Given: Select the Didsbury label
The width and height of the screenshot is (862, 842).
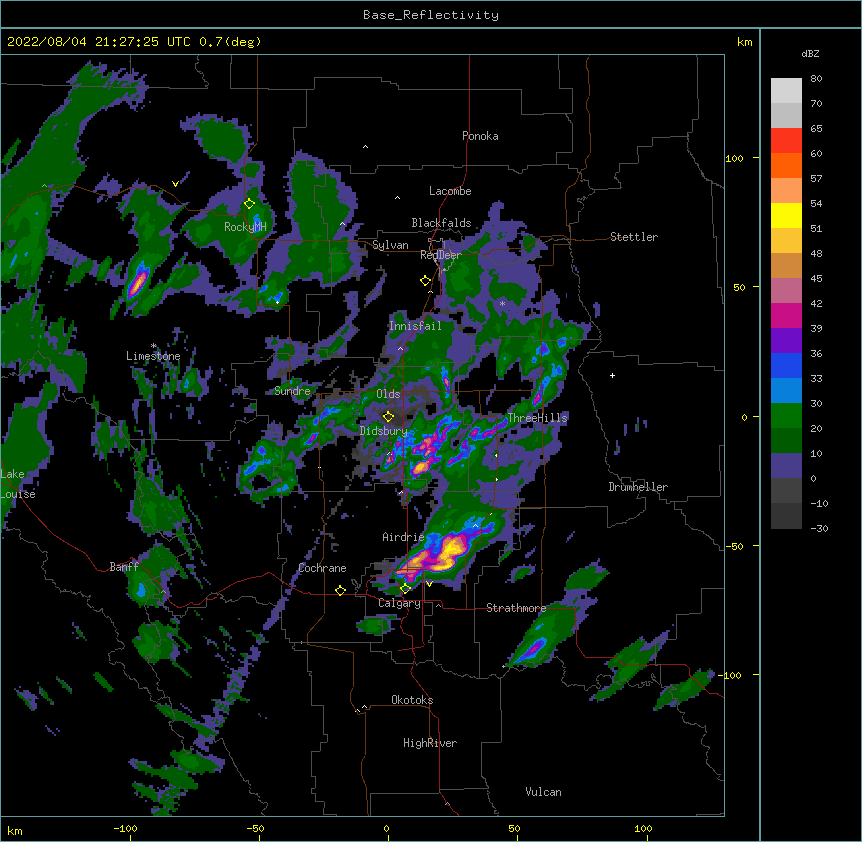Looking at the screenshot, I should 384,431.
